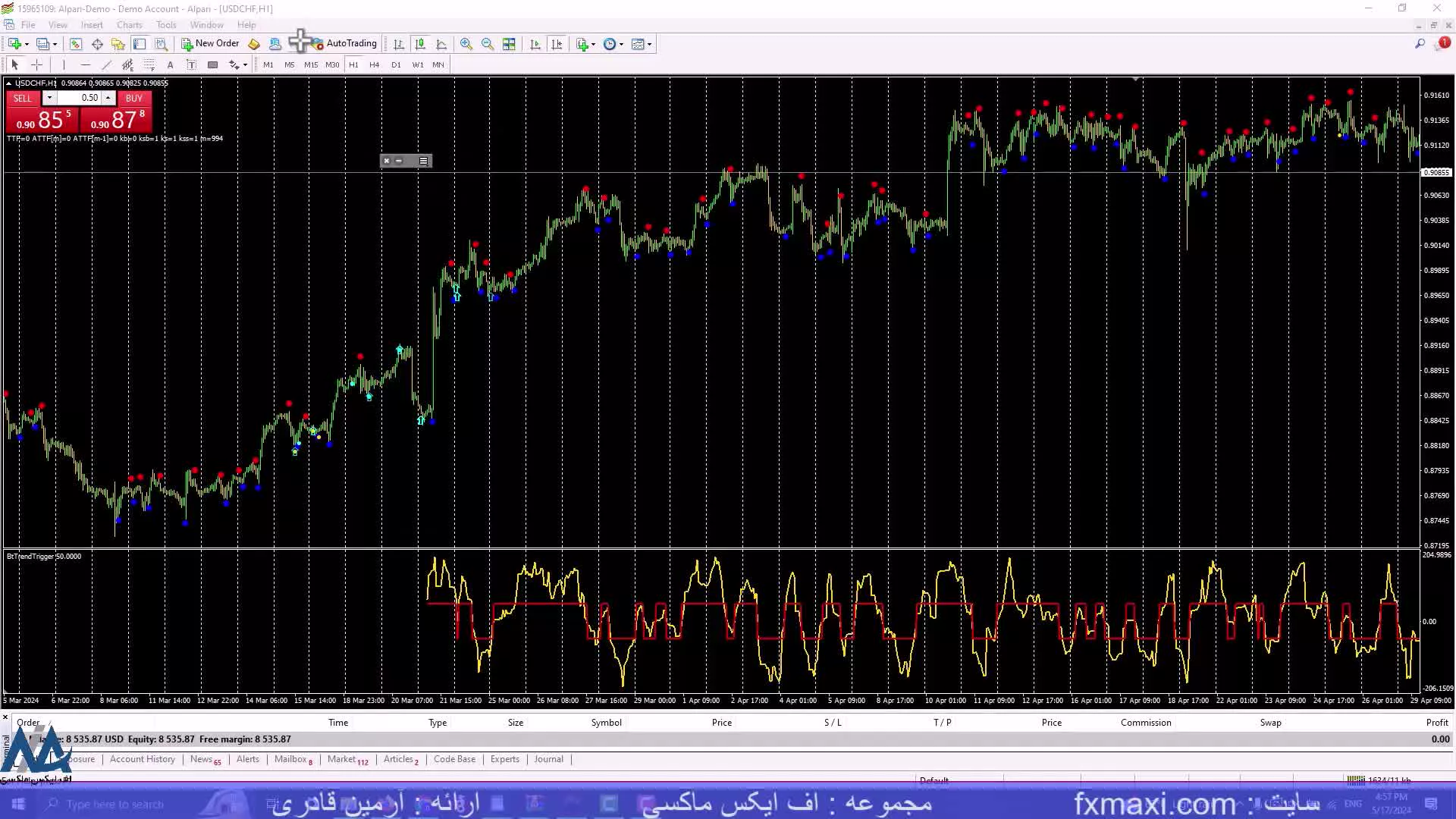Click the New Order button

[210, 43]
